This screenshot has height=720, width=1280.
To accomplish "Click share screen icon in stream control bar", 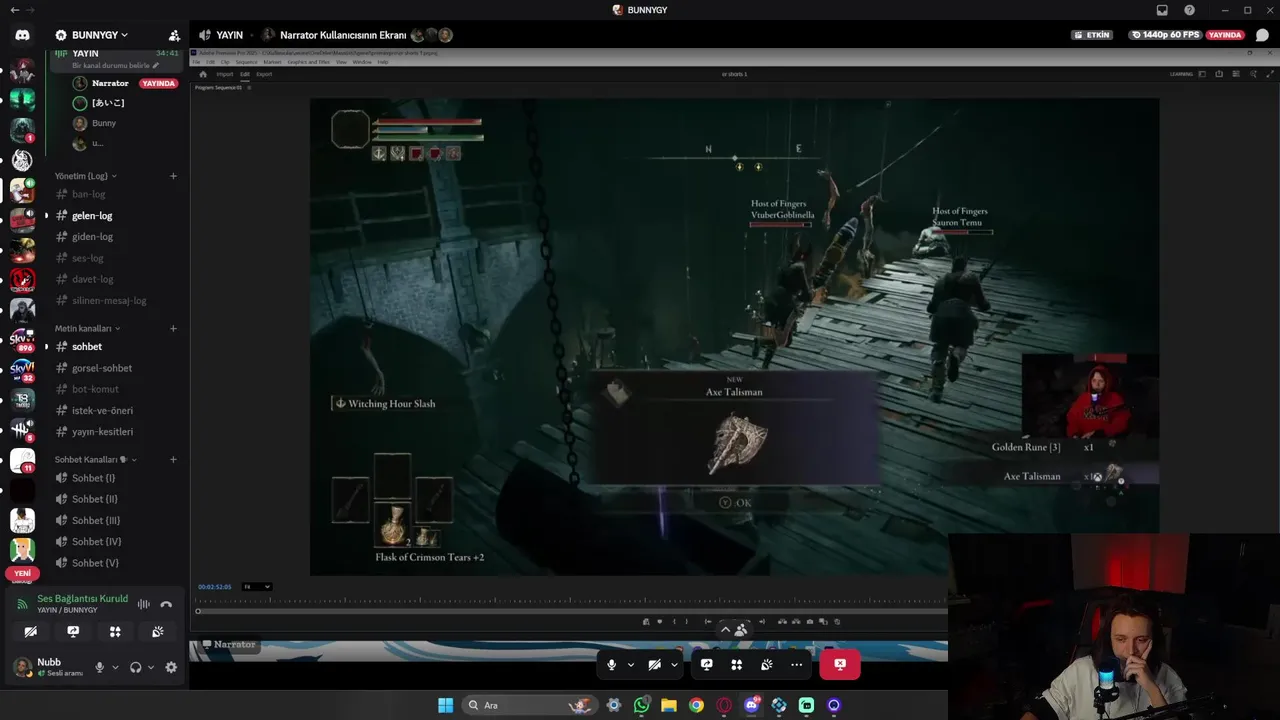I will tap(706, 664).
